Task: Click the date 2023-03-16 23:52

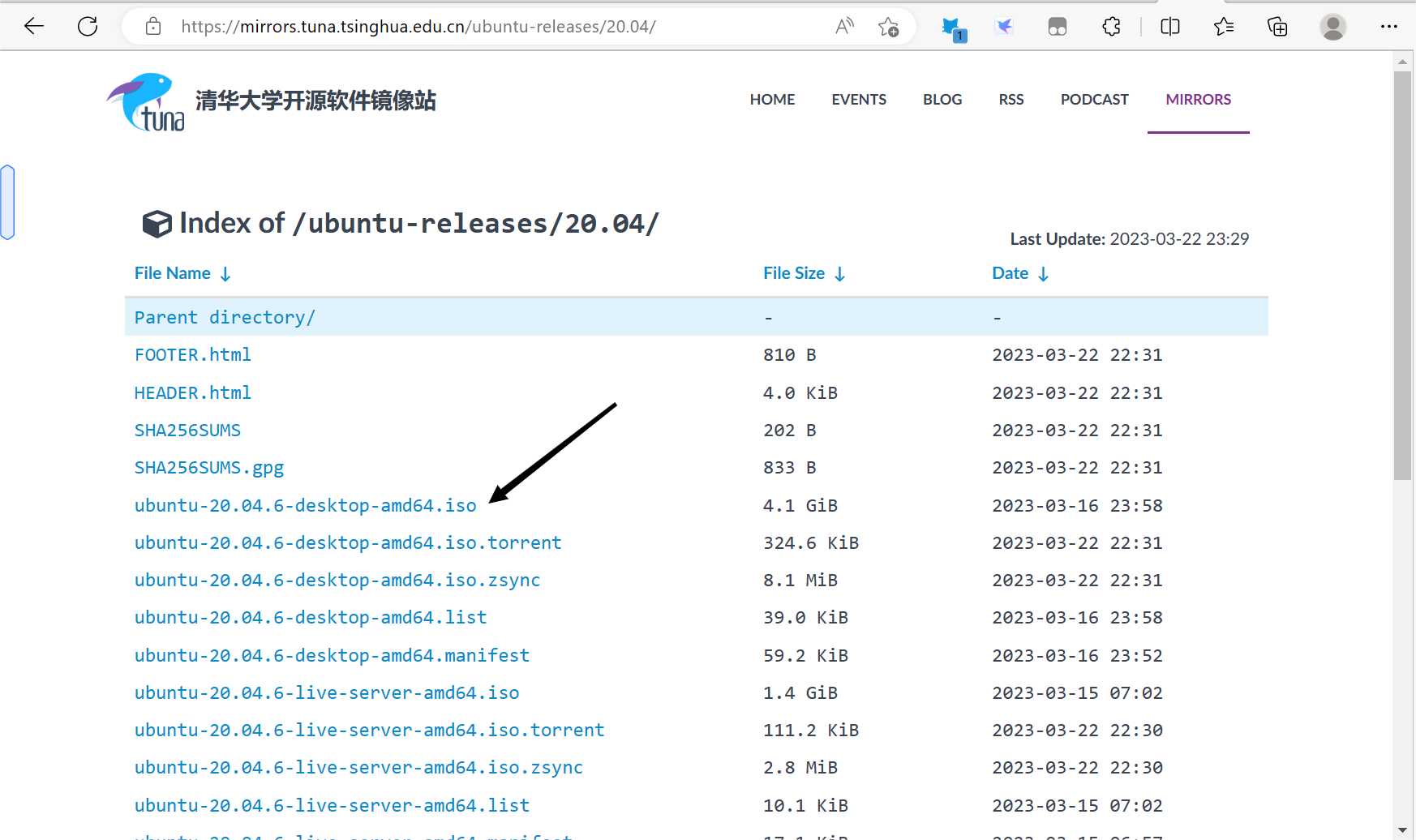Action: coord(1077,655)
